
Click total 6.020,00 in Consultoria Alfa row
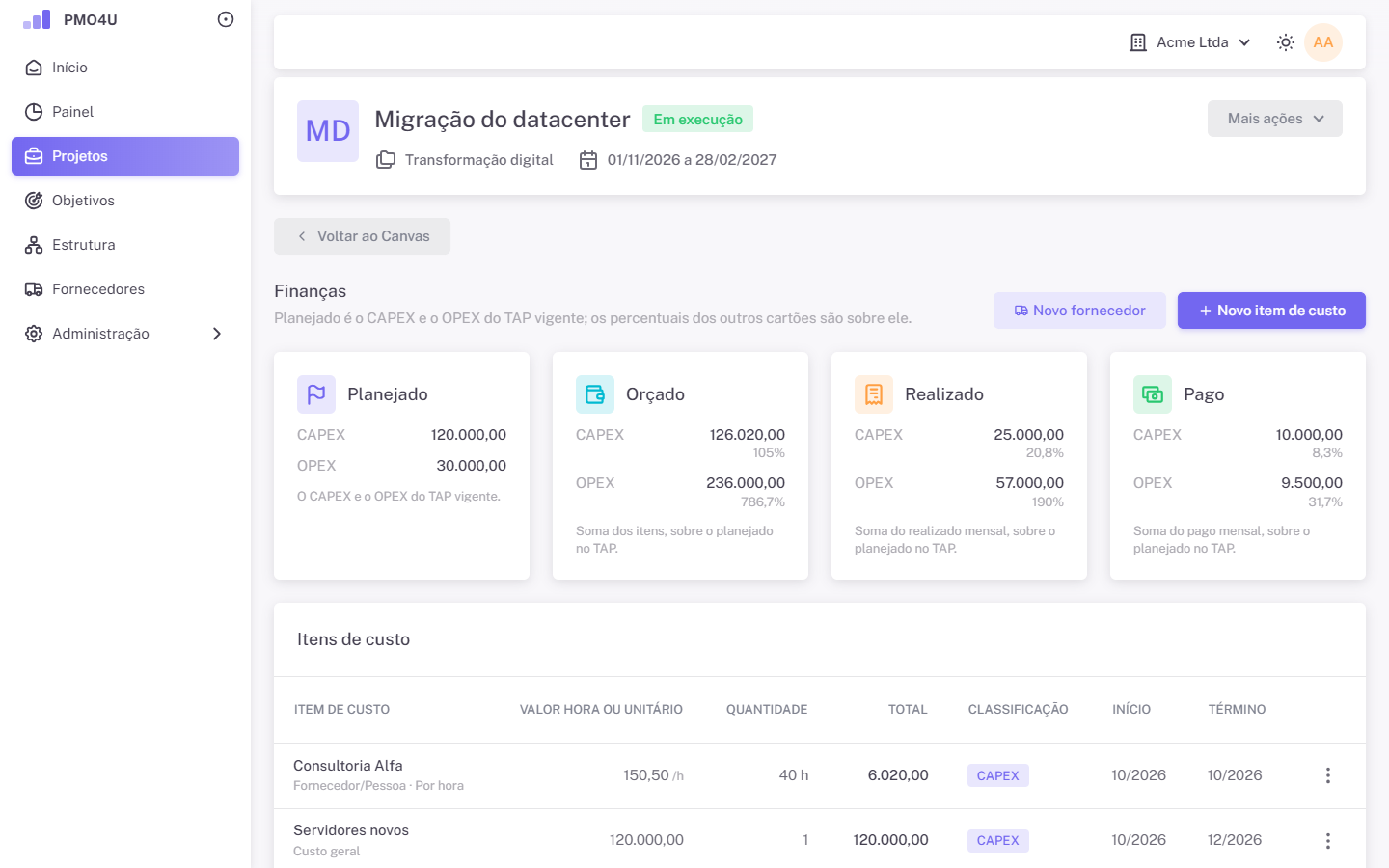coord(898,775)
